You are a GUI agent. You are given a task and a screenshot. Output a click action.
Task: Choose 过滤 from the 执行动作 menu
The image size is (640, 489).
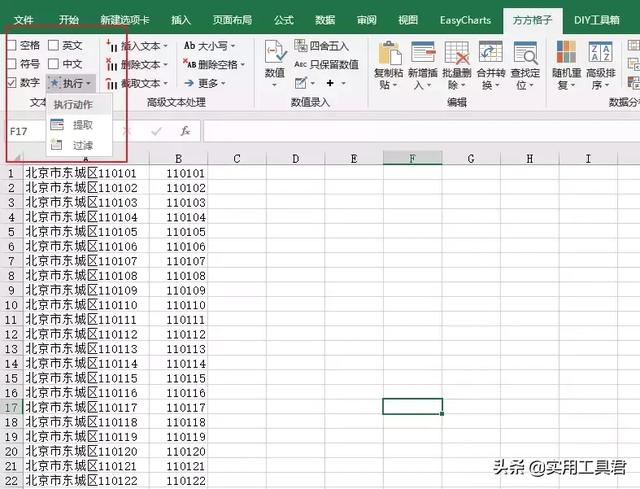coord(80,144)
